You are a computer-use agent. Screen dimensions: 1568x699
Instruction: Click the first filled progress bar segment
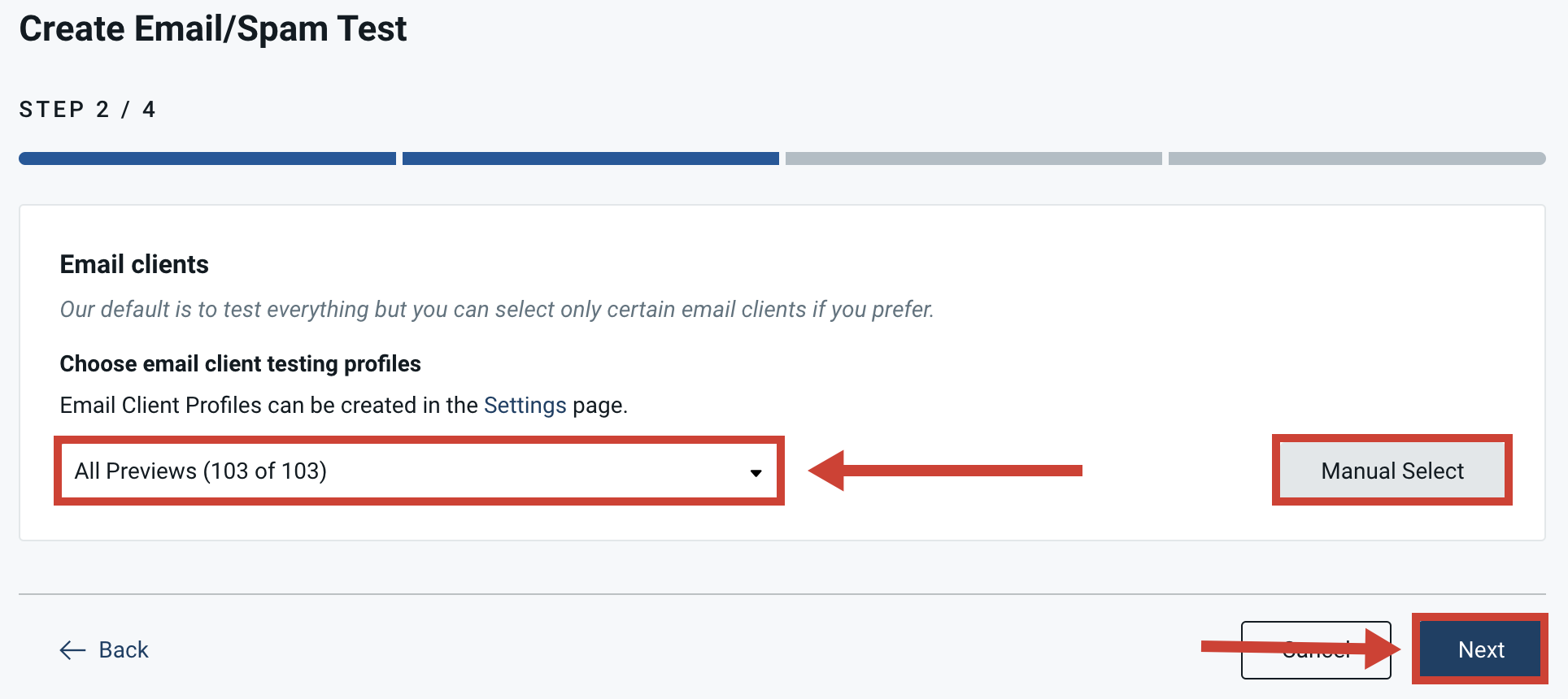point(207,158)
